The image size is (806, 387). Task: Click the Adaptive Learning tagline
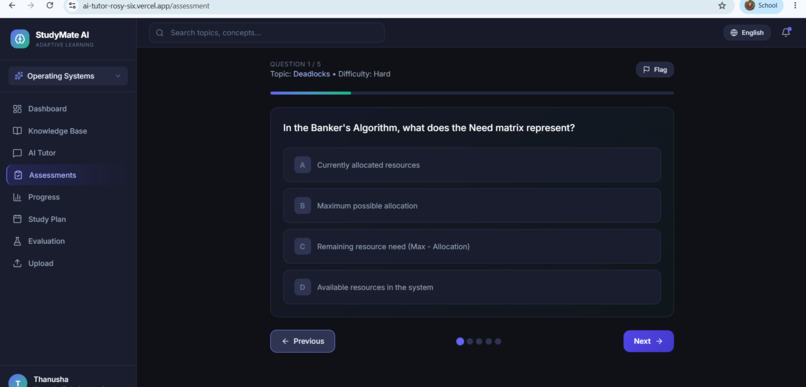point(65,45)
